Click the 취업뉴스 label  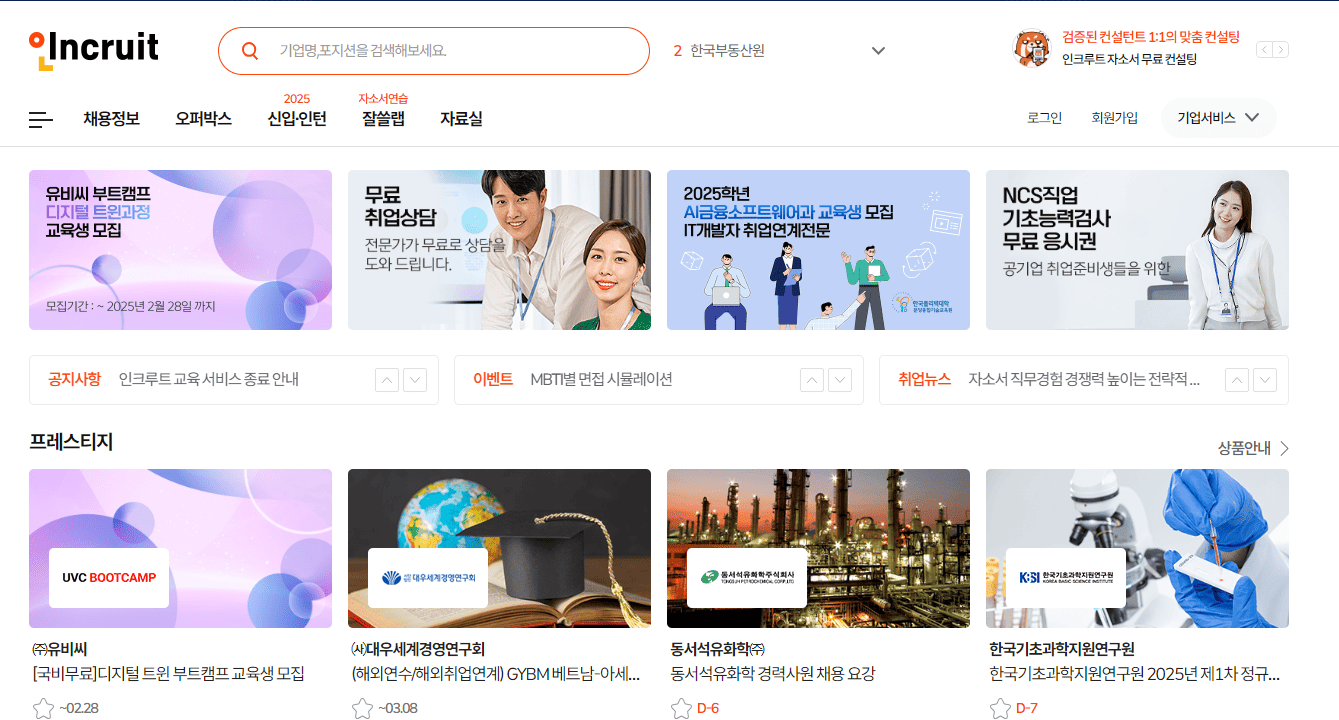click(924, 380)
